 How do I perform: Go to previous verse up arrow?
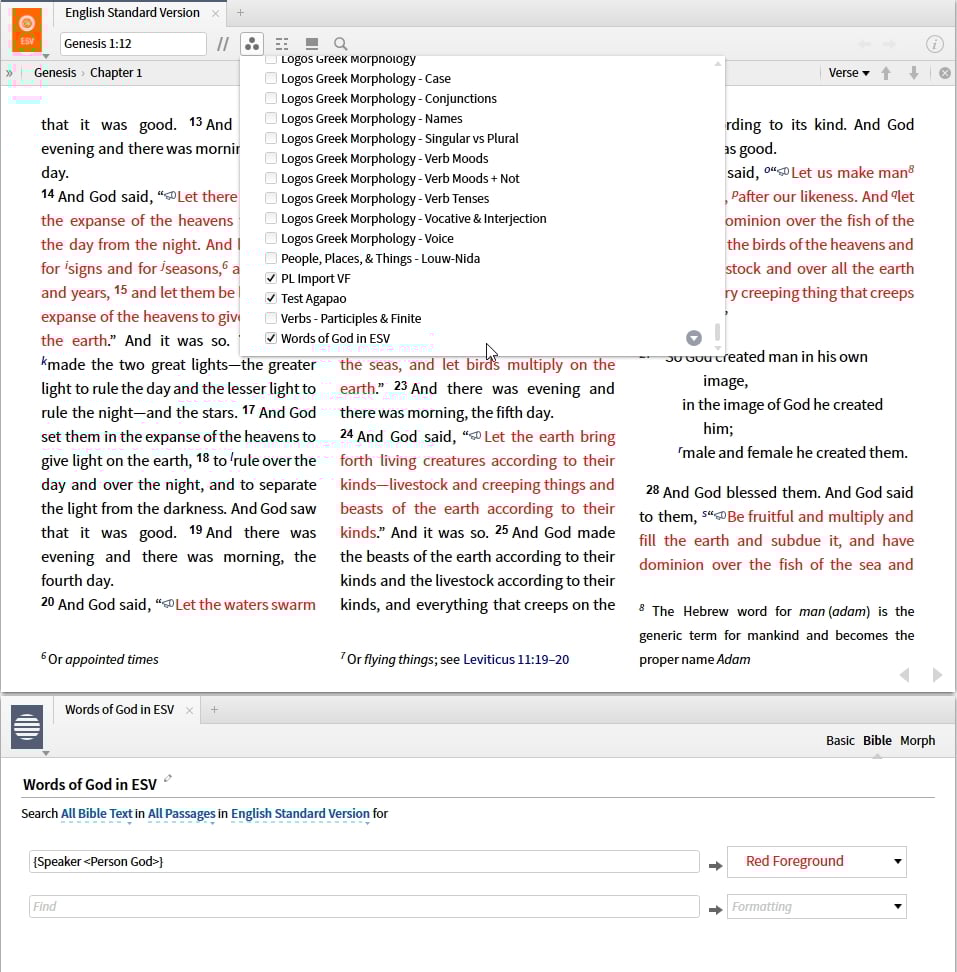886,73
